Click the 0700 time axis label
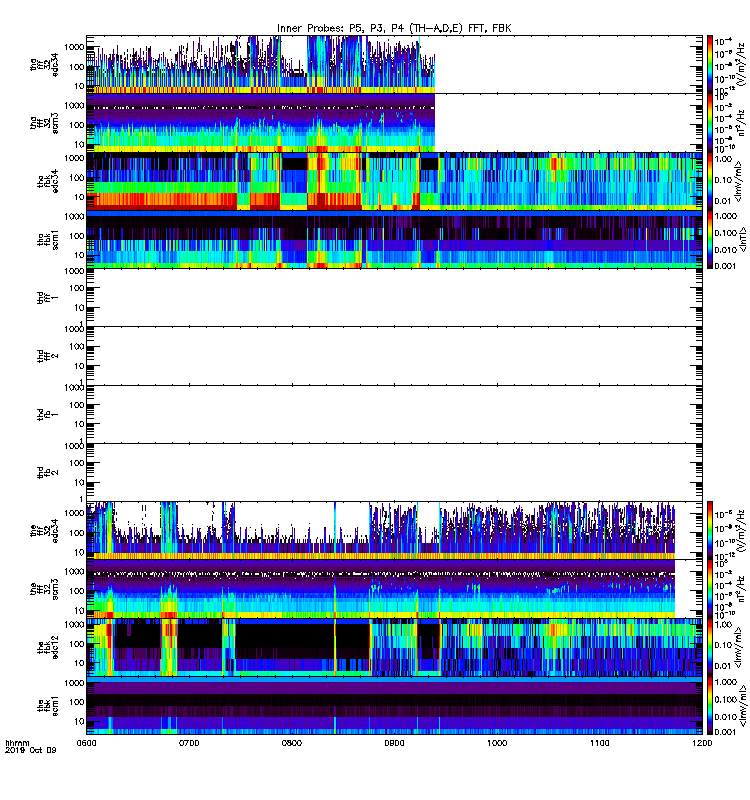 pos(189,743)
